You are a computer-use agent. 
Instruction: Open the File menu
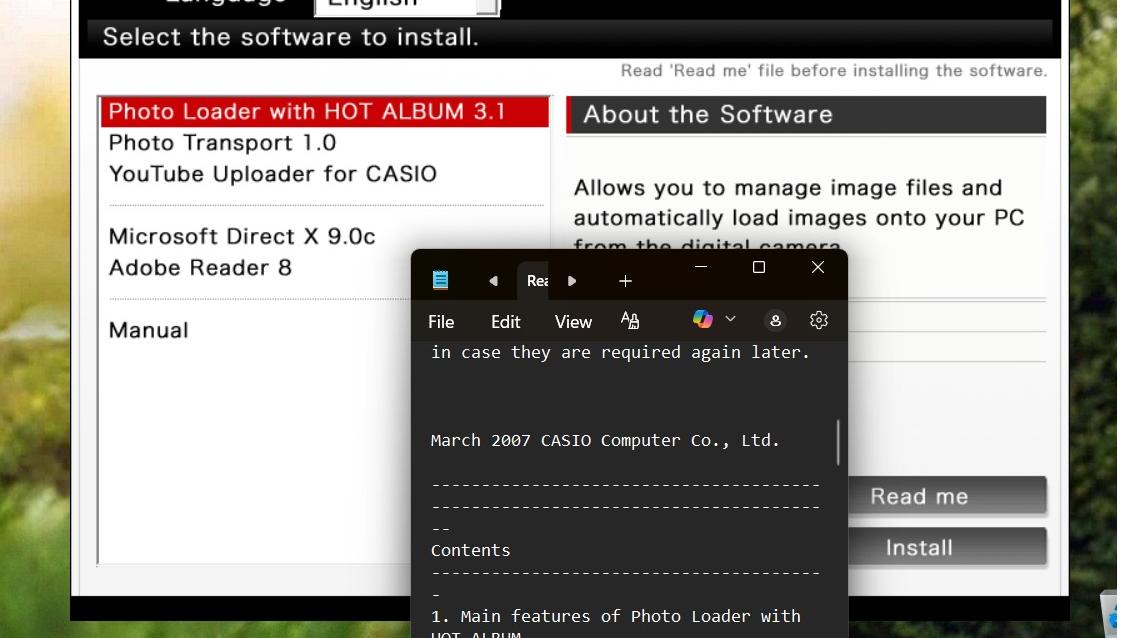441,321
